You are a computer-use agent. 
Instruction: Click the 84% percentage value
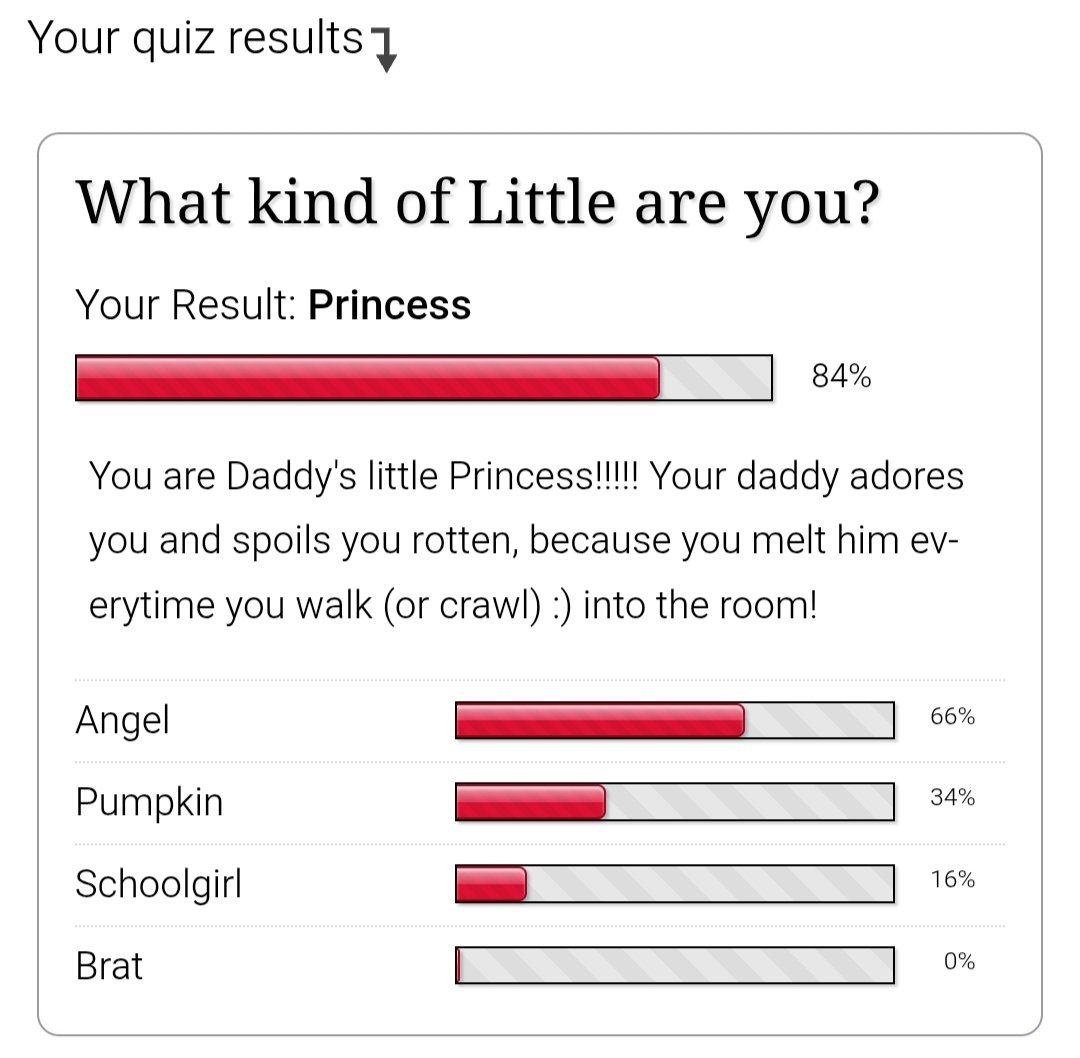click(841, 376)
